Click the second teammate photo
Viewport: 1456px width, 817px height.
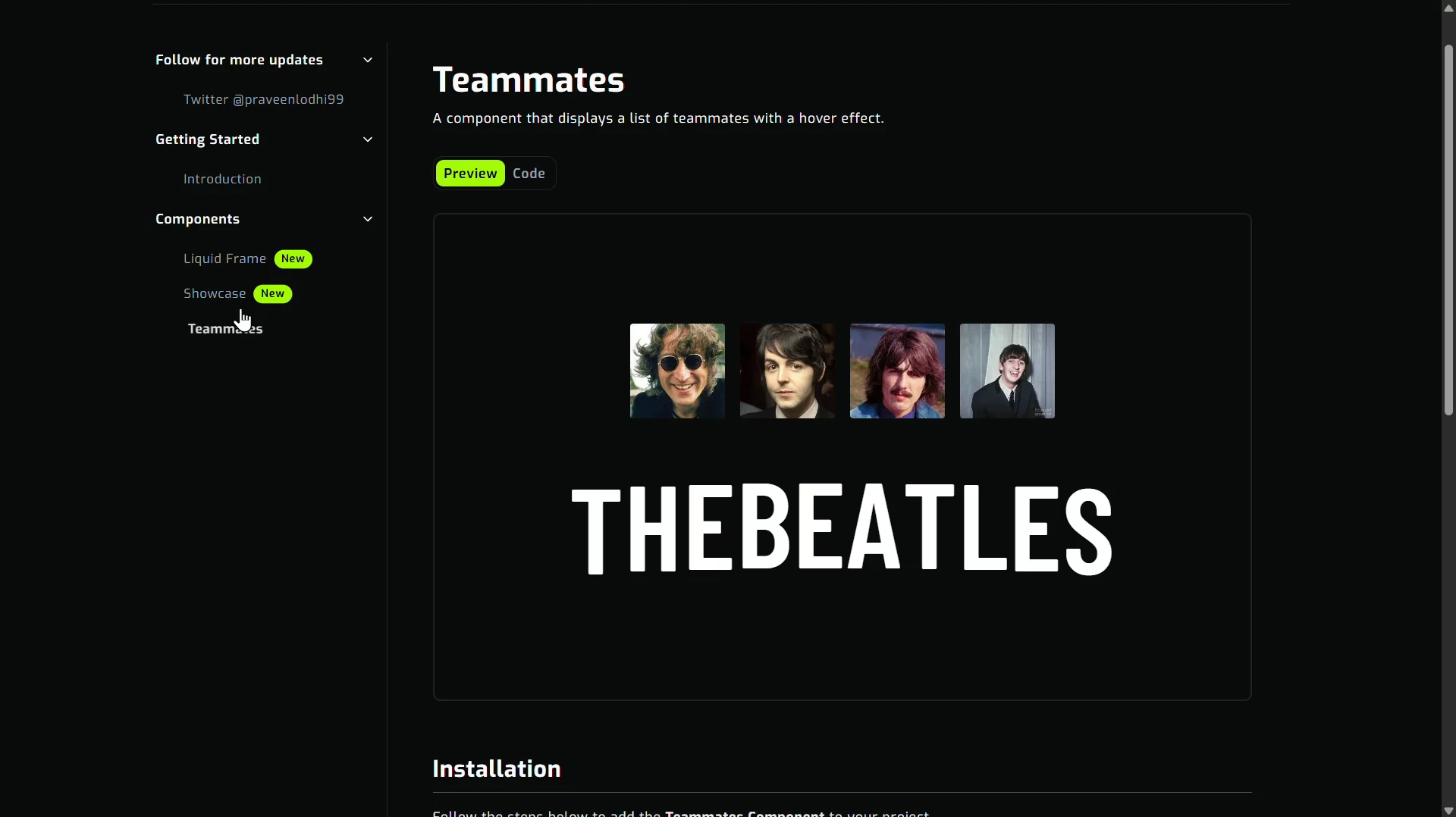[787, 371]
